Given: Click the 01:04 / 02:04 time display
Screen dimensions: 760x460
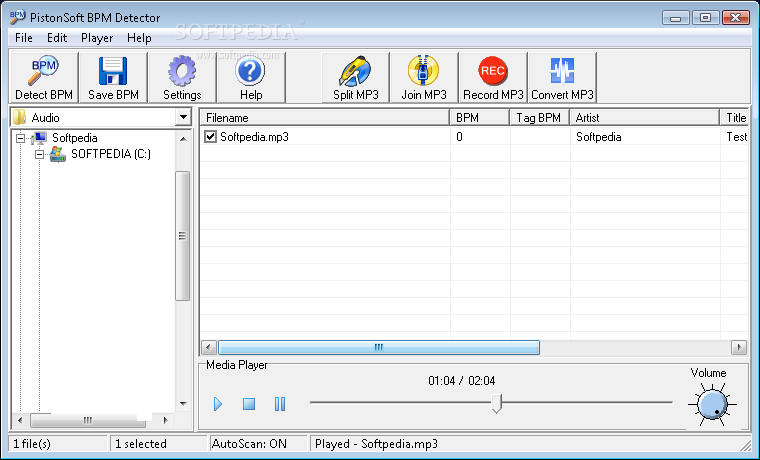Looking at the screenshot, I should [461, 381].
